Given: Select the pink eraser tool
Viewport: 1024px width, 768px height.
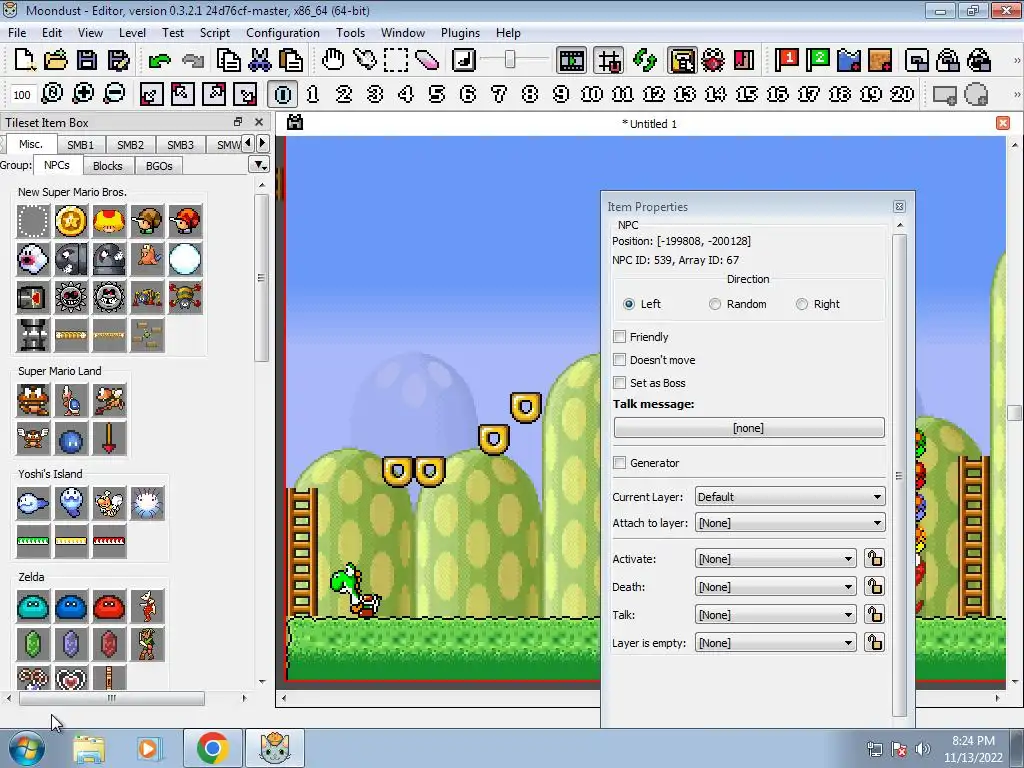Looking at the screenshot, I should [426, 61].
